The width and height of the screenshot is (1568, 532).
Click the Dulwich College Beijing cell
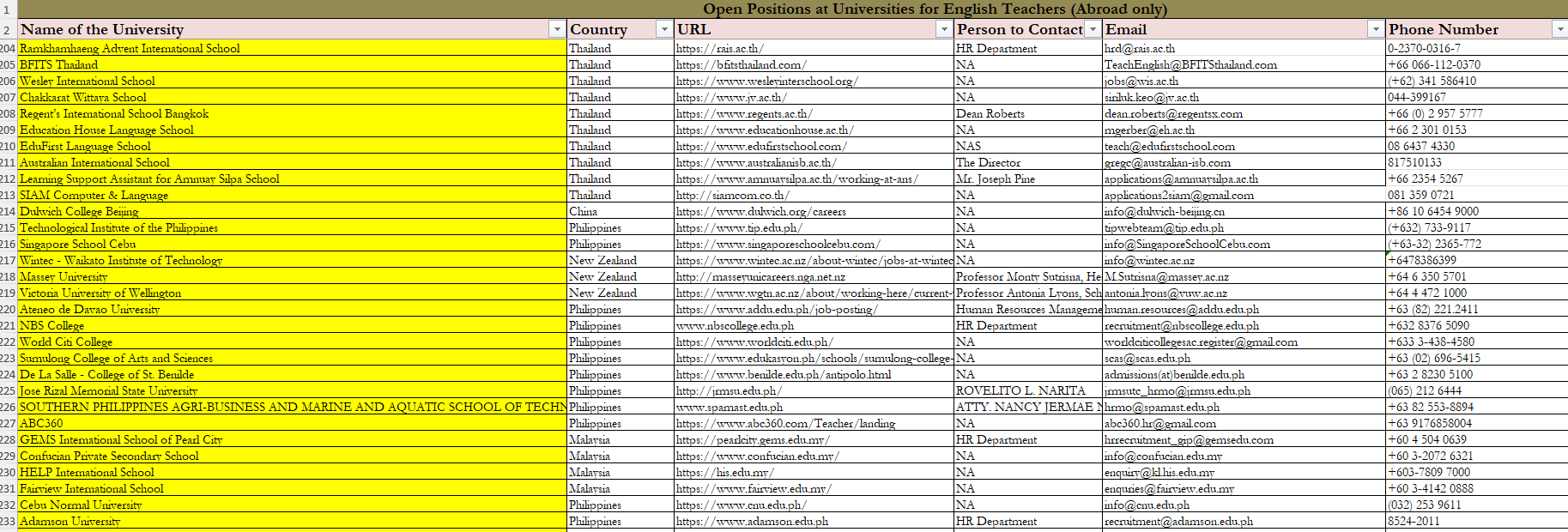coord(292,211)
